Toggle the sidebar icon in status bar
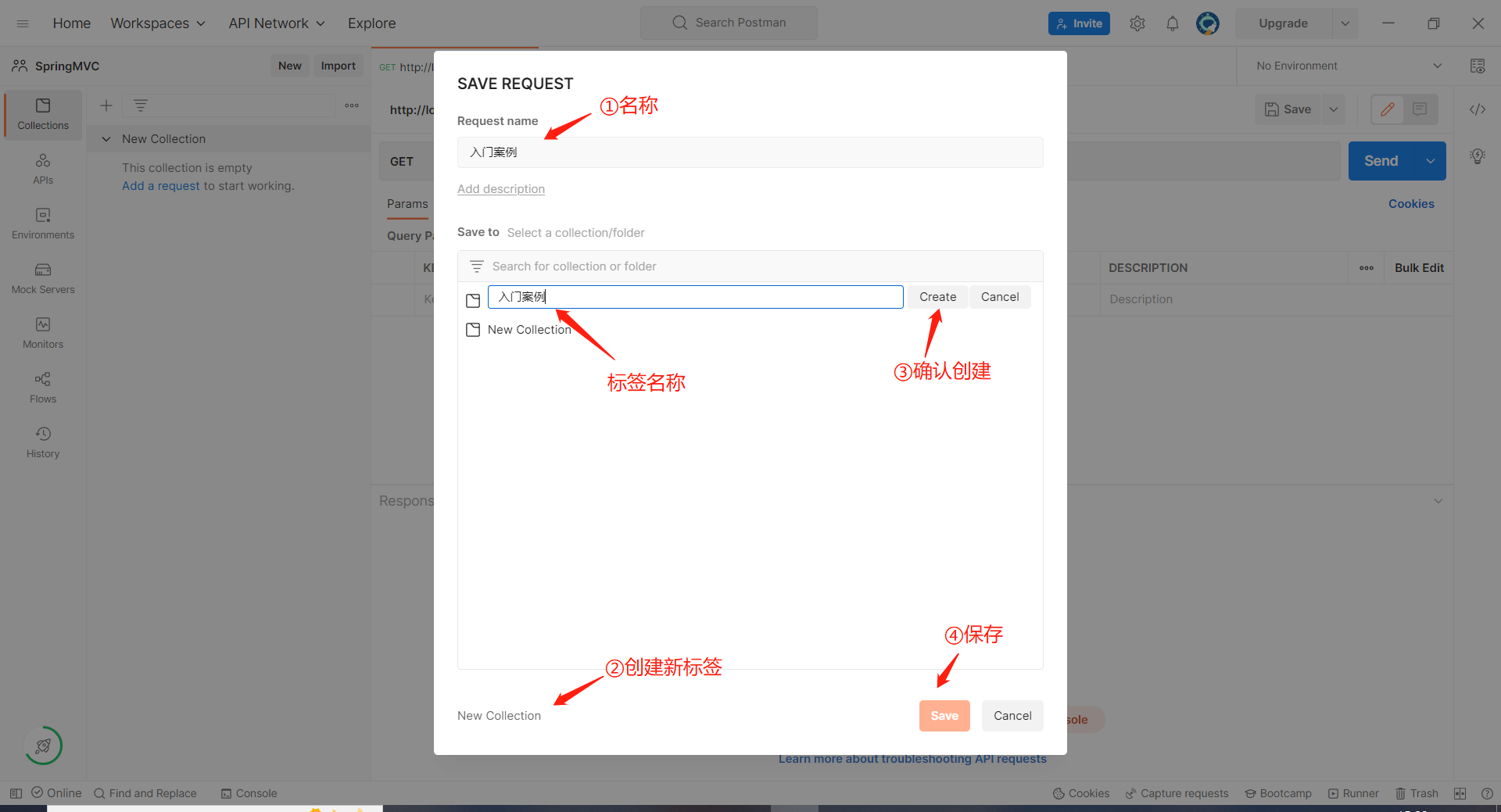The image size is (1501, 812). pos(16,793)
